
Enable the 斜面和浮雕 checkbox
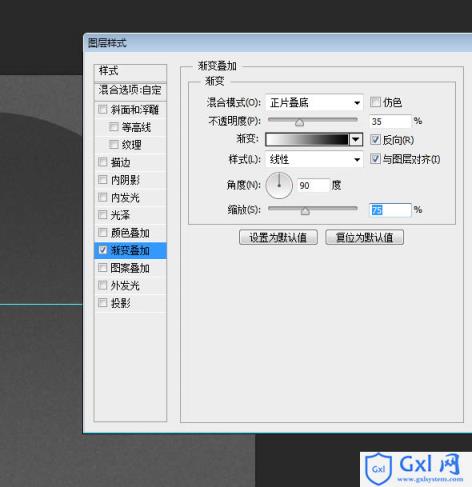(102, 109)
